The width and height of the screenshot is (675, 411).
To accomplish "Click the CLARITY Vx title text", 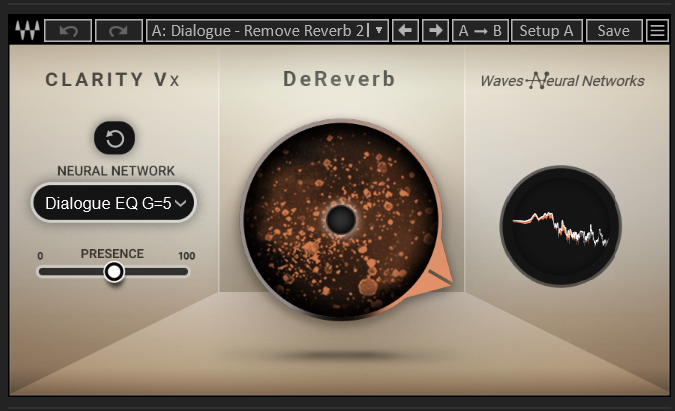I will click(x=112, y=80).
